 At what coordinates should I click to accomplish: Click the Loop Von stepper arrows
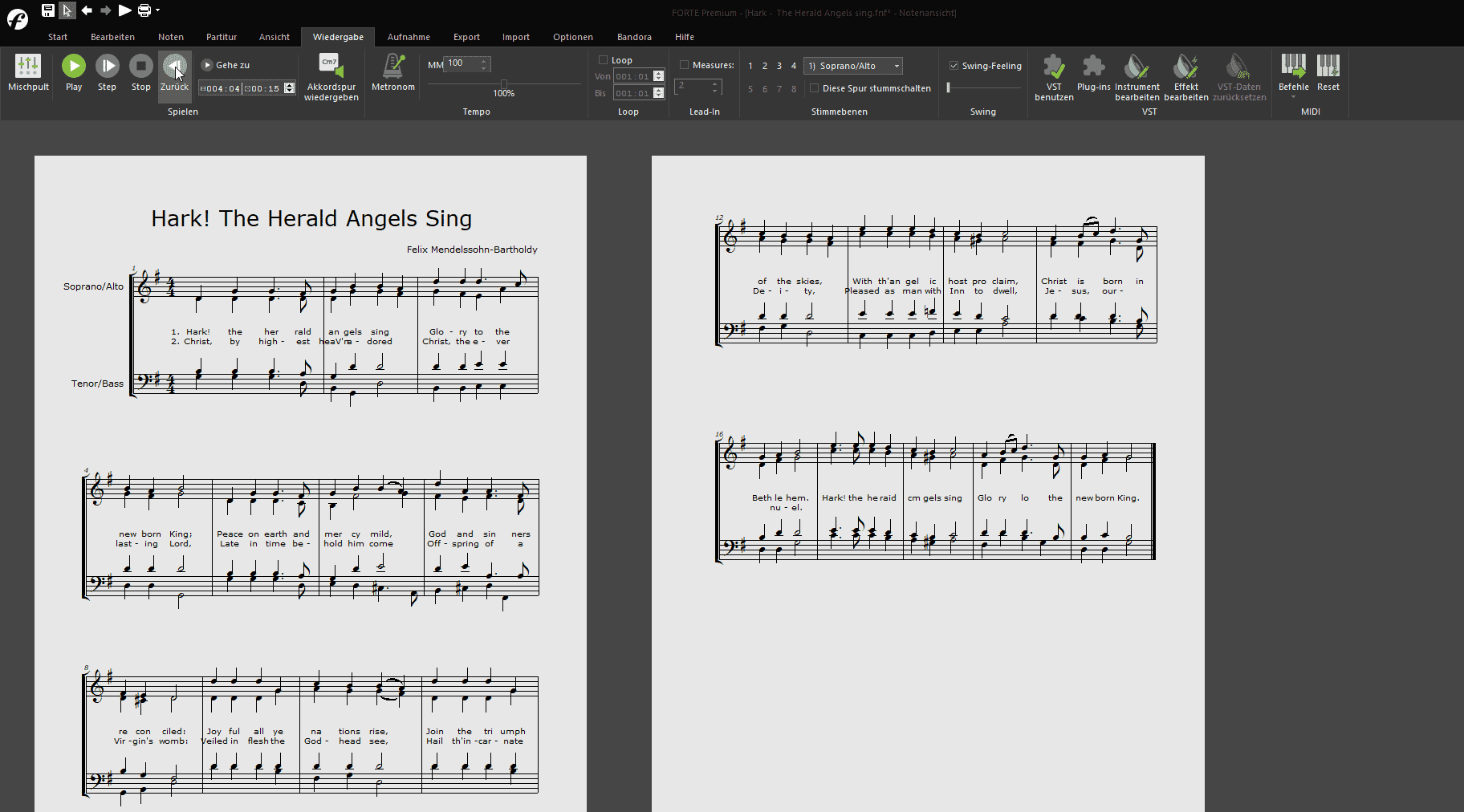pos(659,76)
